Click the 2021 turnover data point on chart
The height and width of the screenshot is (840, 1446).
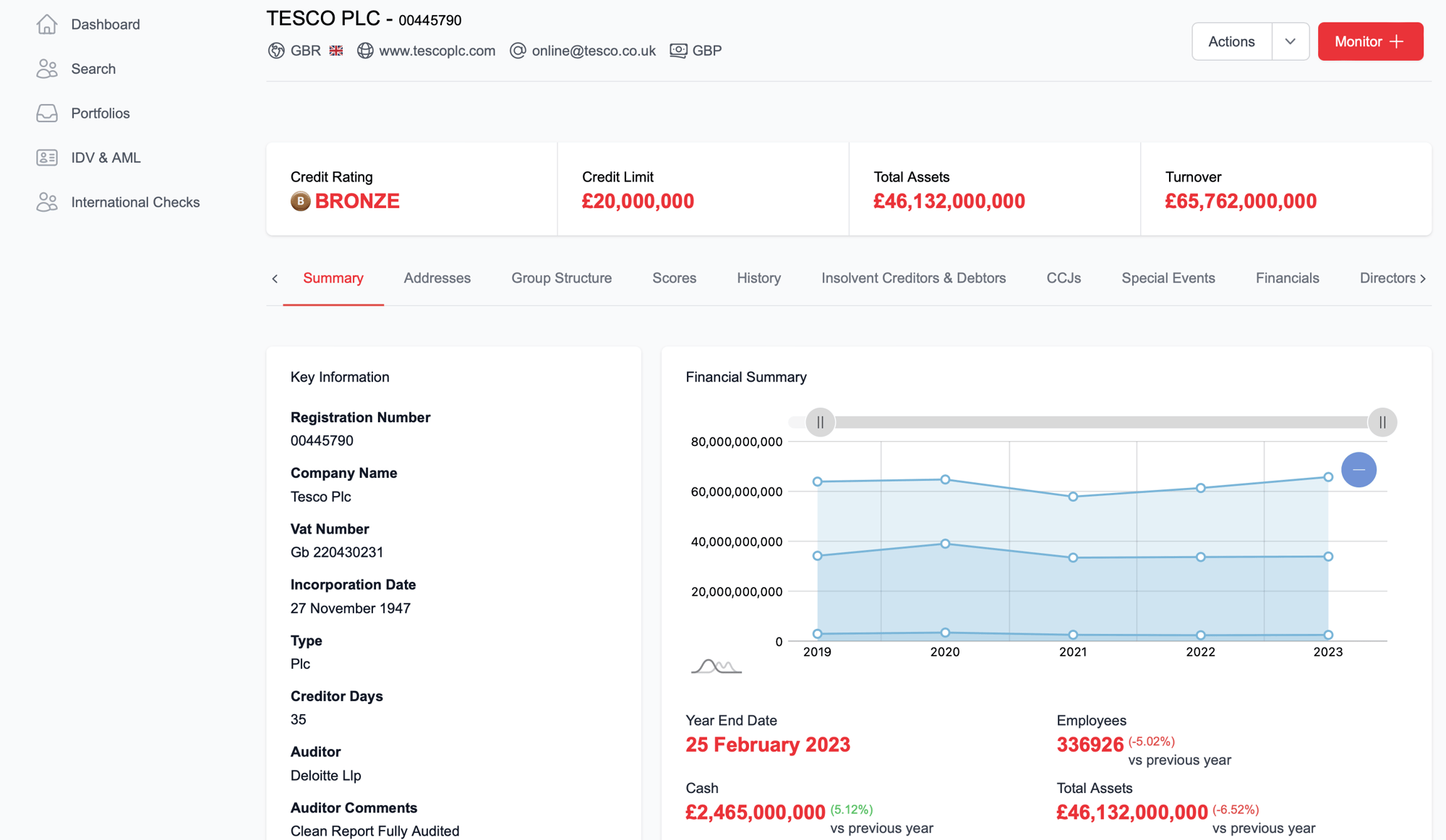1073,497
